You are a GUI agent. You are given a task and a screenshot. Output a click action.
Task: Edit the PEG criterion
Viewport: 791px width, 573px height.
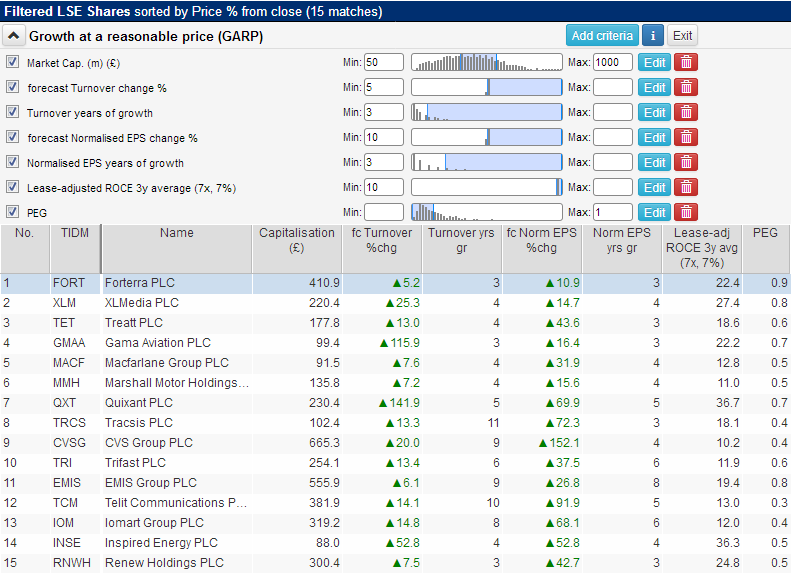coord(654,212)
